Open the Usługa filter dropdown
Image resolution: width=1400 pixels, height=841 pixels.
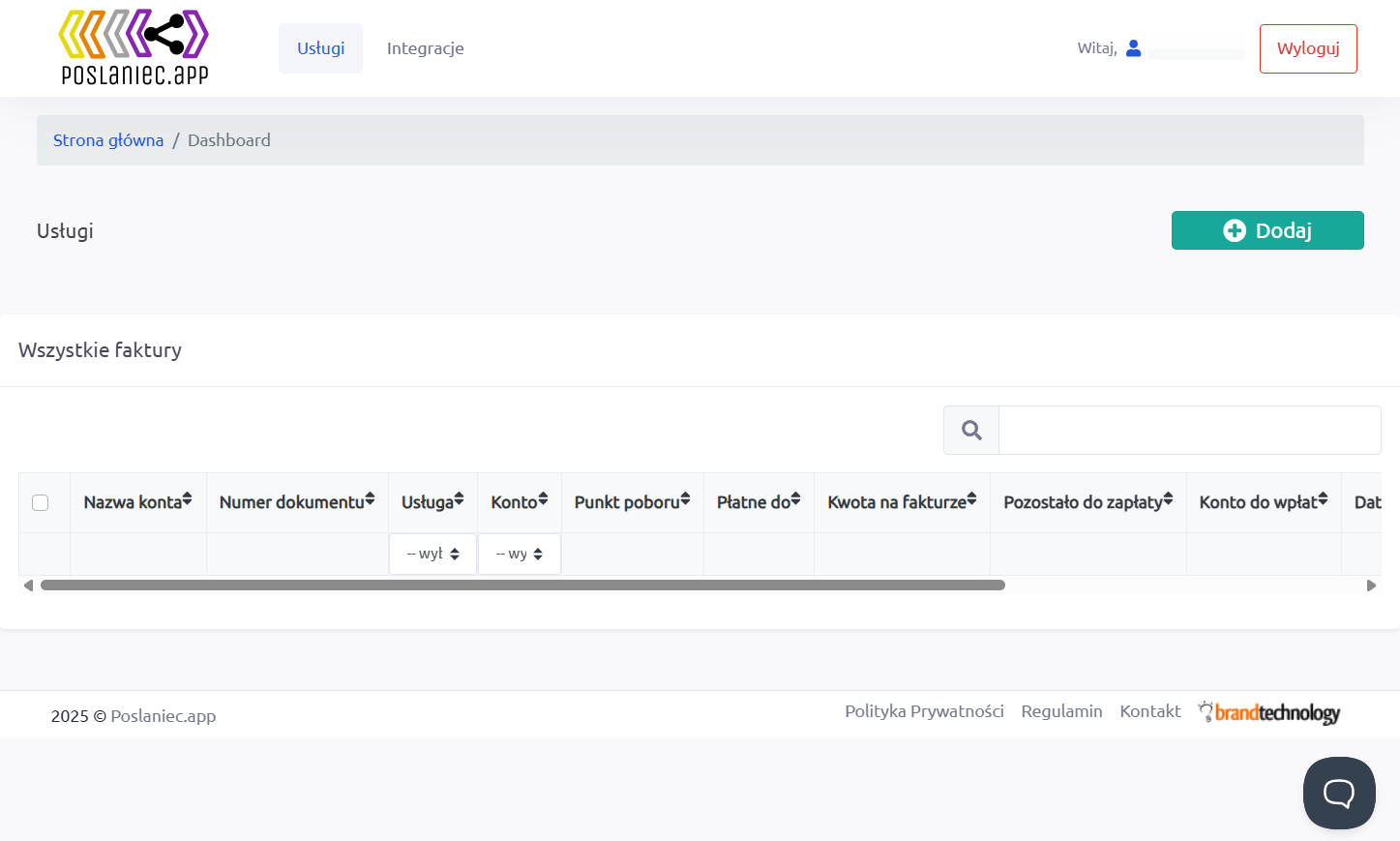[432, 554]
